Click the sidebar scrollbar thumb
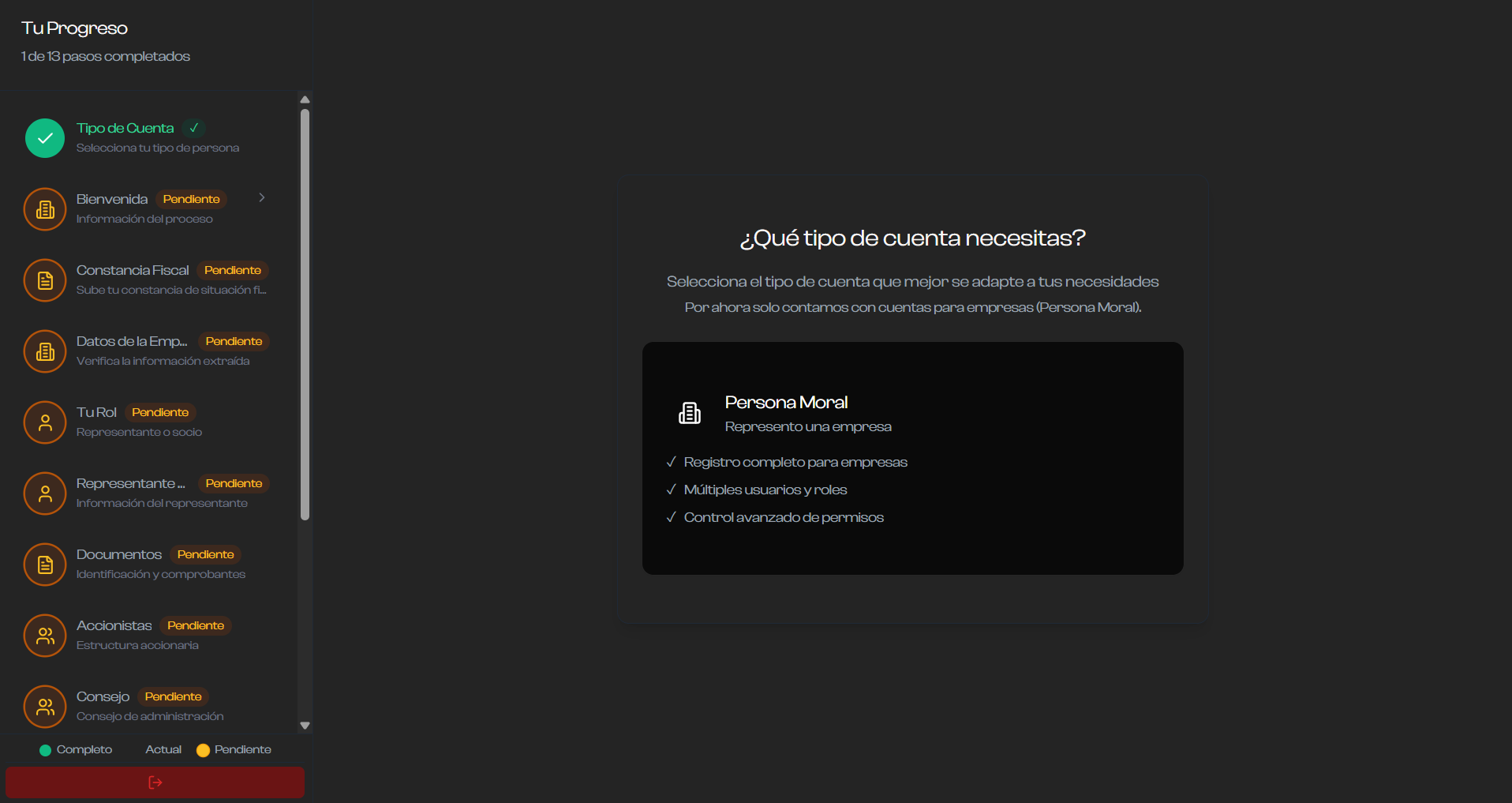 [305, 314]
